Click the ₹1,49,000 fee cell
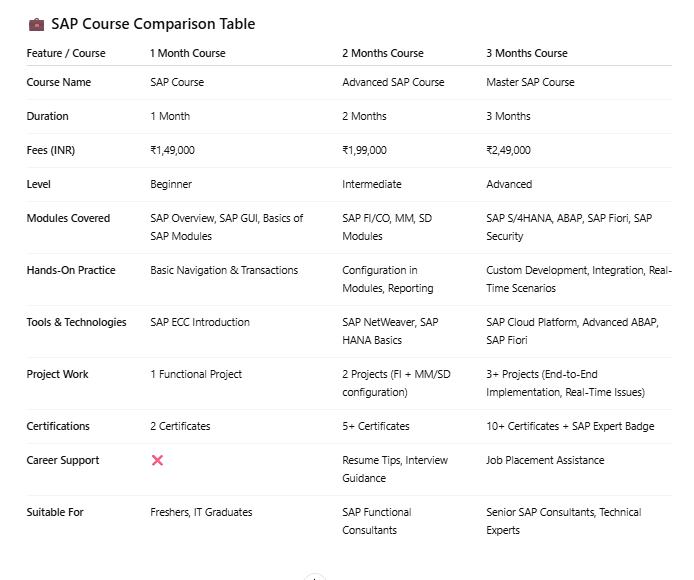Viewport: 694px width, 580px height. coord(172,150)
